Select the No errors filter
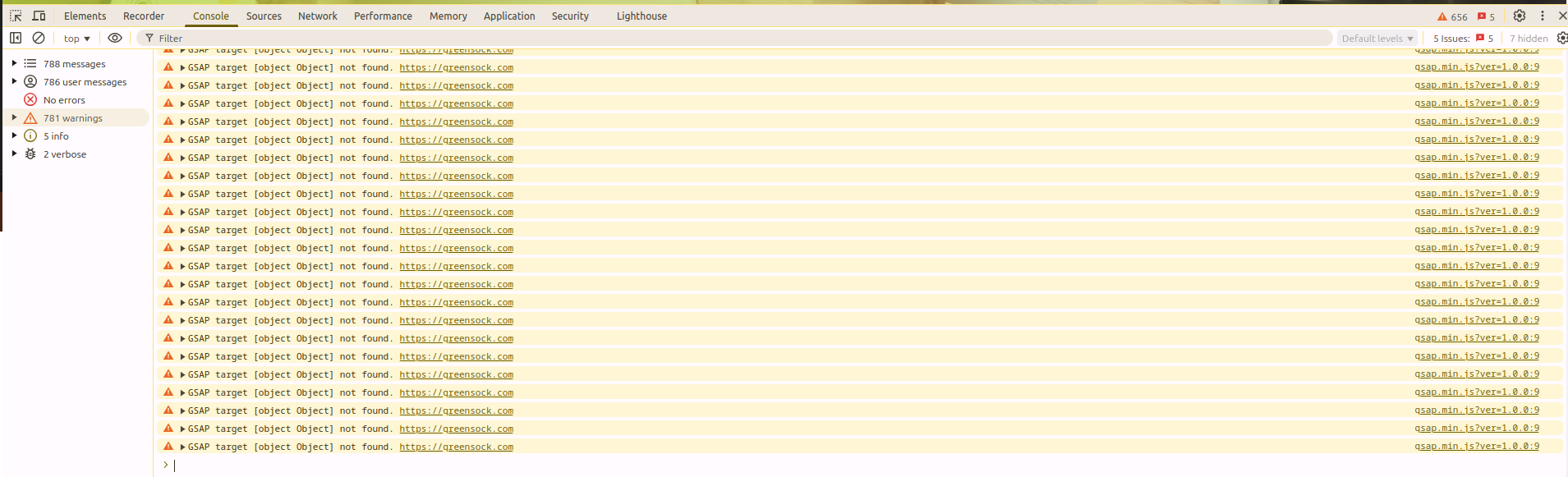 [x=64, y=100]
